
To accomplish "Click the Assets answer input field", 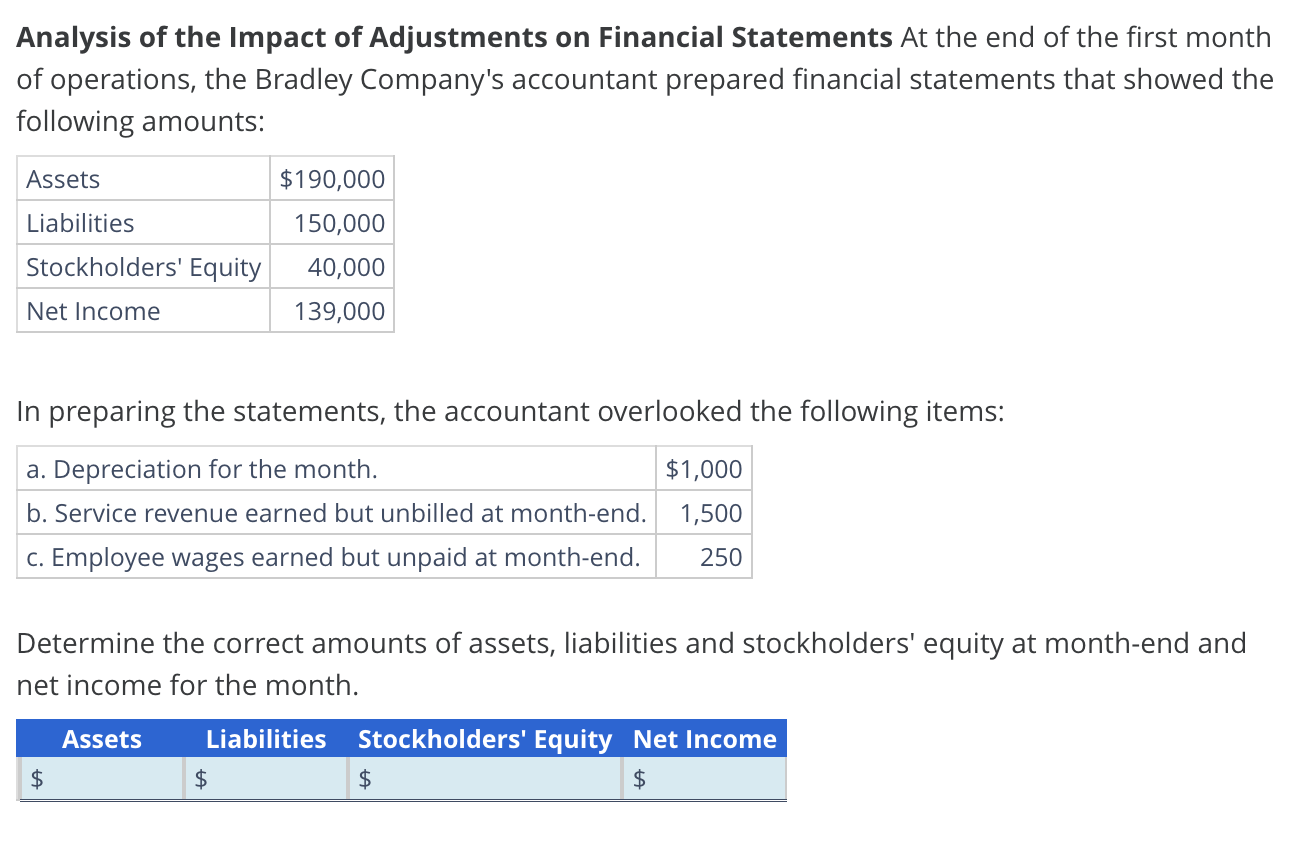I will pos(108,779).
